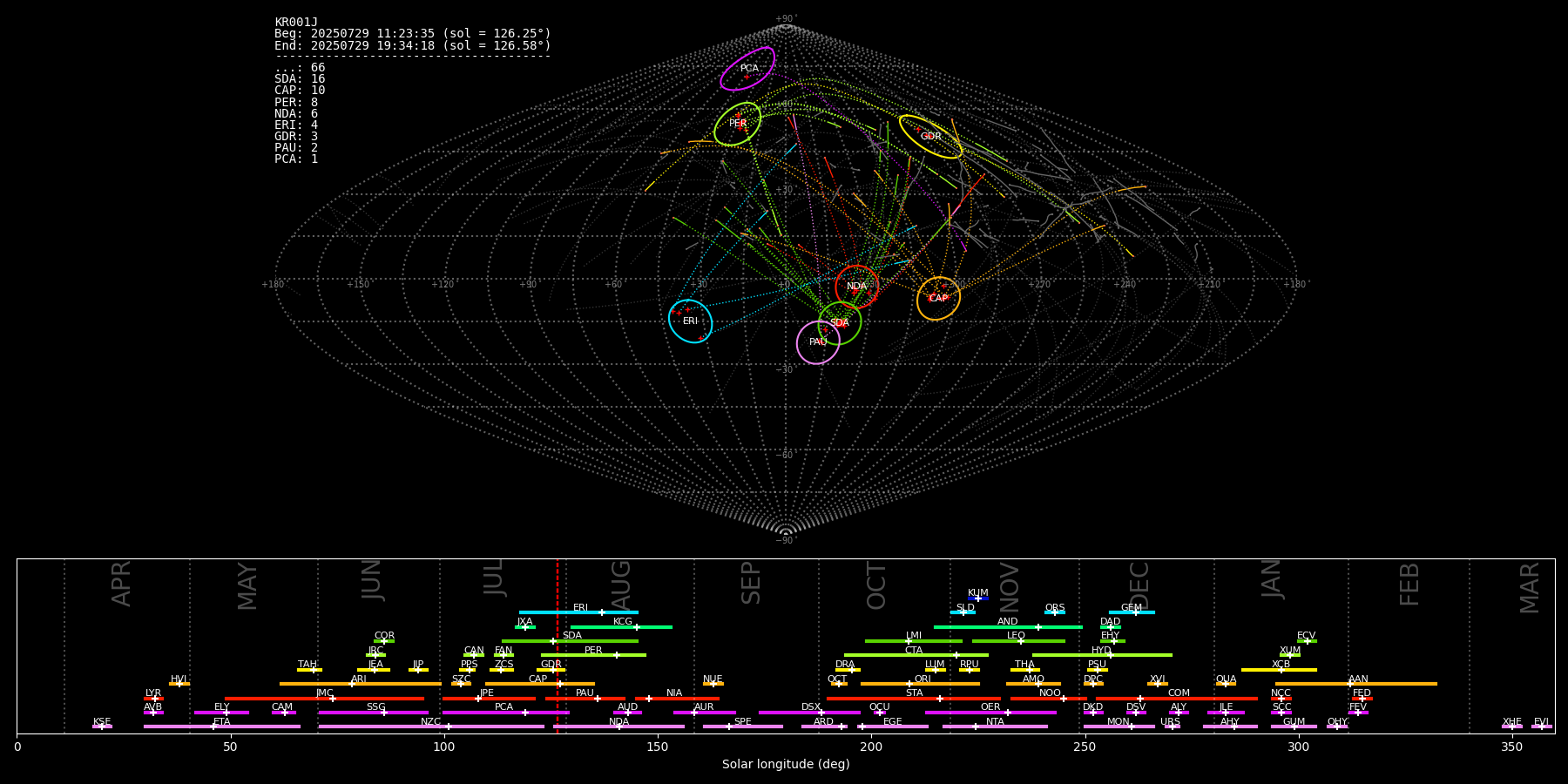Select the pink PAU radiant circle on the map
Viewport: 1568px width, 784px height.
pos(818,342)
